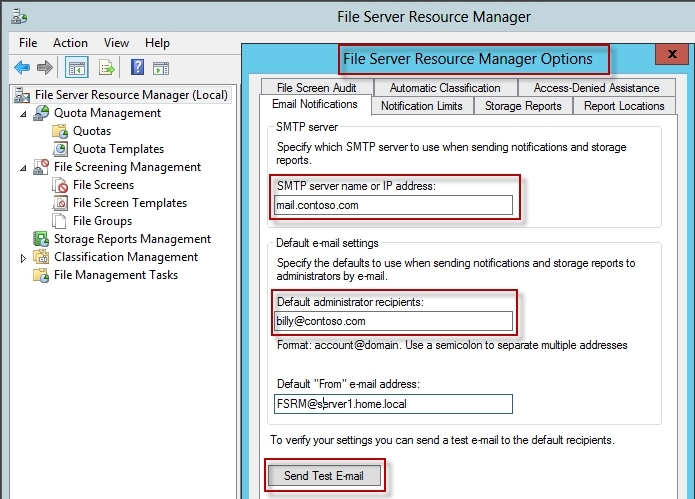Toggle the Show/Hide Console Tree icon
Screen dimensions: 695x499
(x=77, y=68)
